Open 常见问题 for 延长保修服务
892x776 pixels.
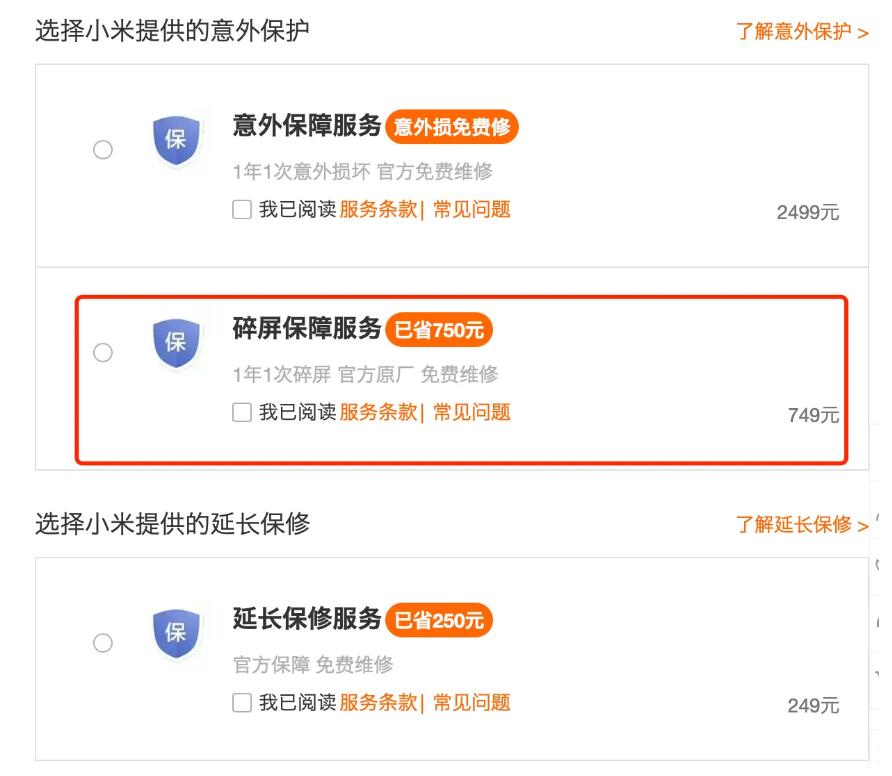point(472,703)
